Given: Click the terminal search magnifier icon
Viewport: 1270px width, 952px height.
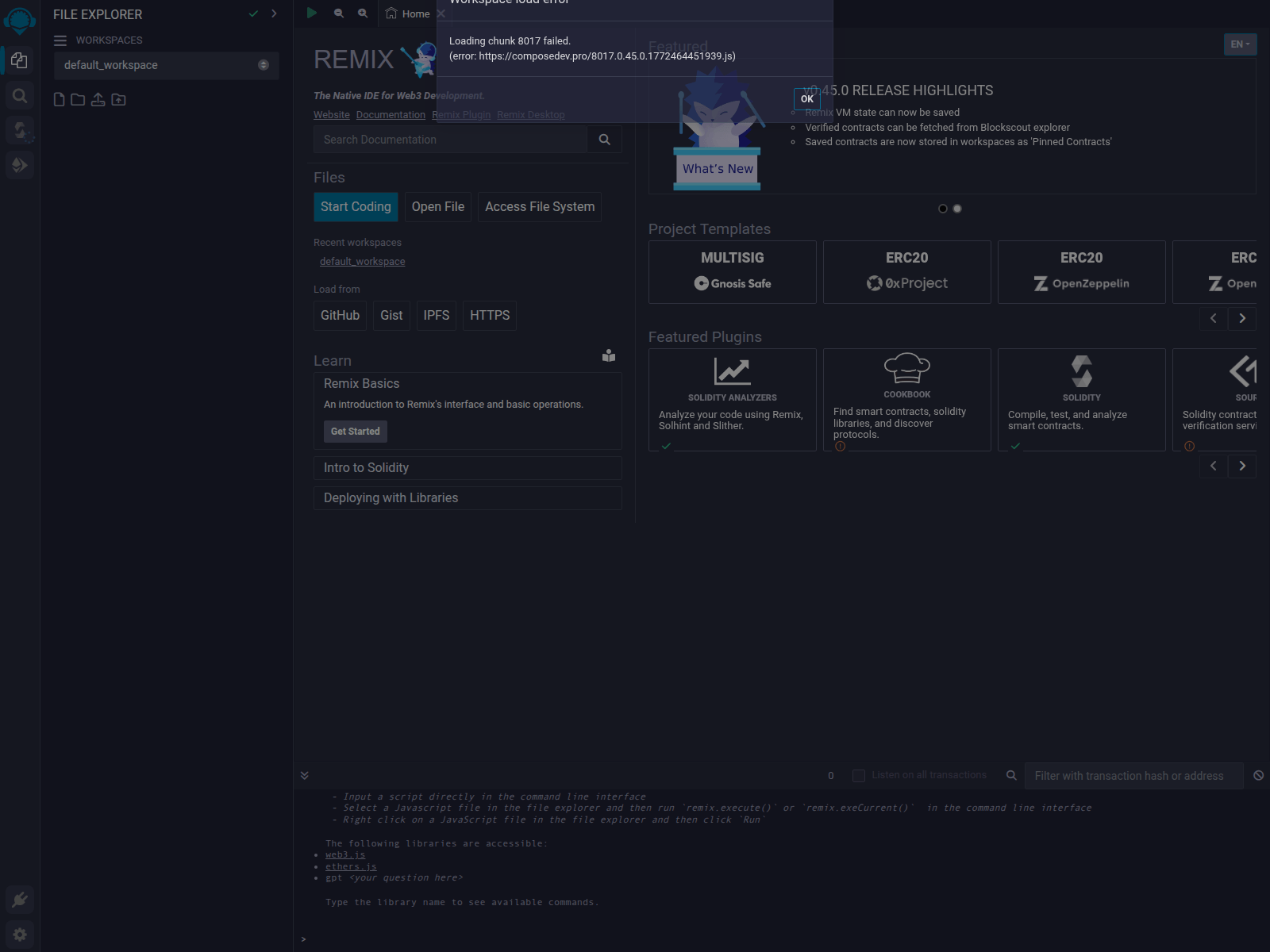Looking at the screenshot, I should coord(1011,775).
